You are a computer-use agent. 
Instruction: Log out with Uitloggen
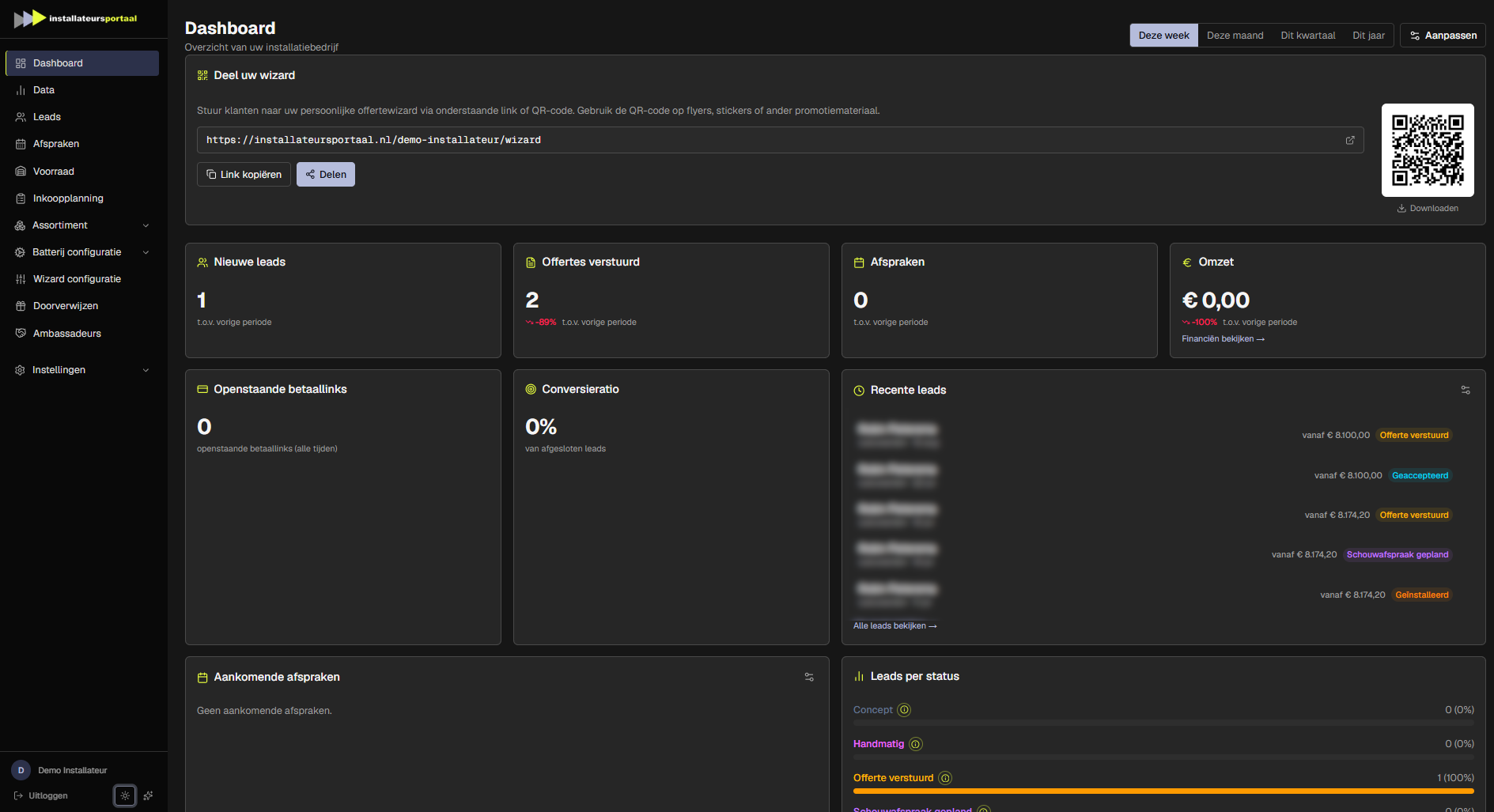pos(40,795)
